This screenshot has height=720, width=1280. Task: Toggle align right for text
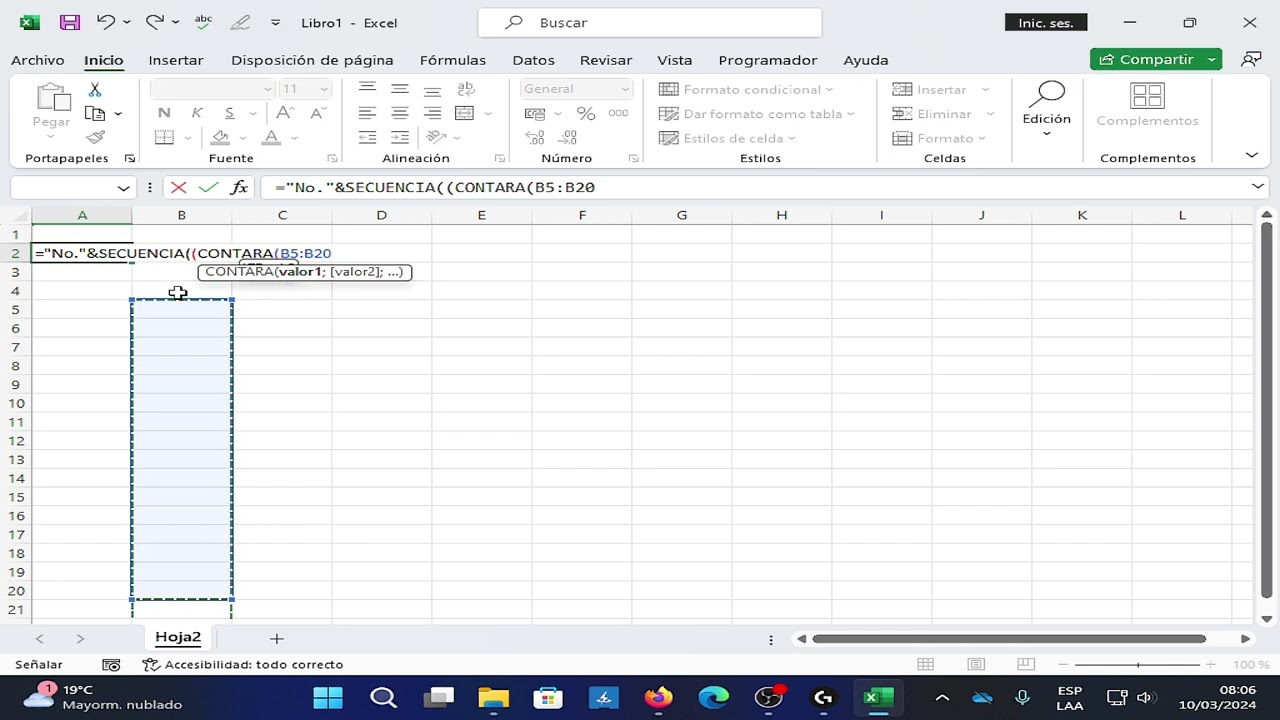coord(432,114)
